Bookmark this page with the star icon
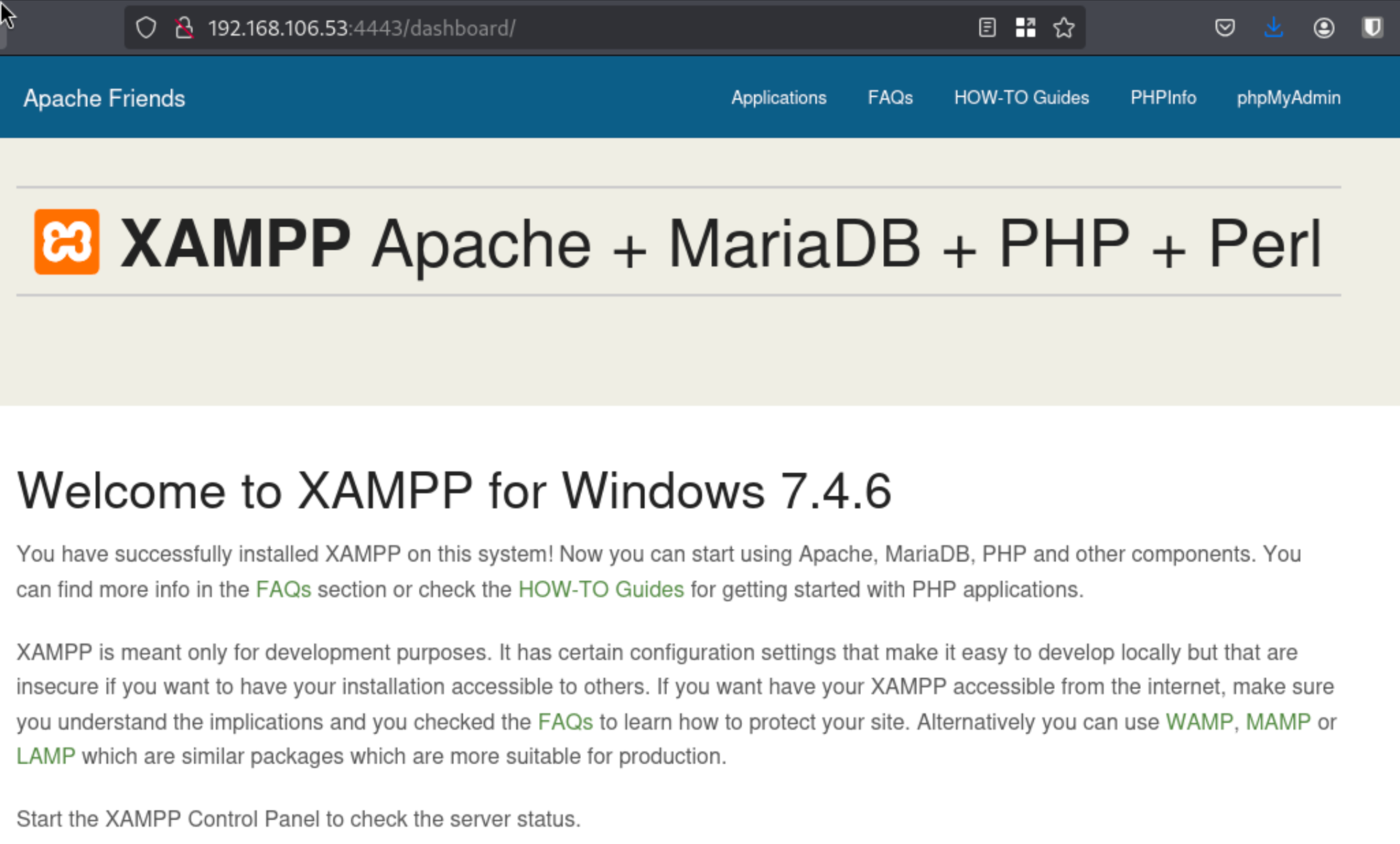The height and width of the screenshot is (844, 1400). click(x=1064, y=28)
